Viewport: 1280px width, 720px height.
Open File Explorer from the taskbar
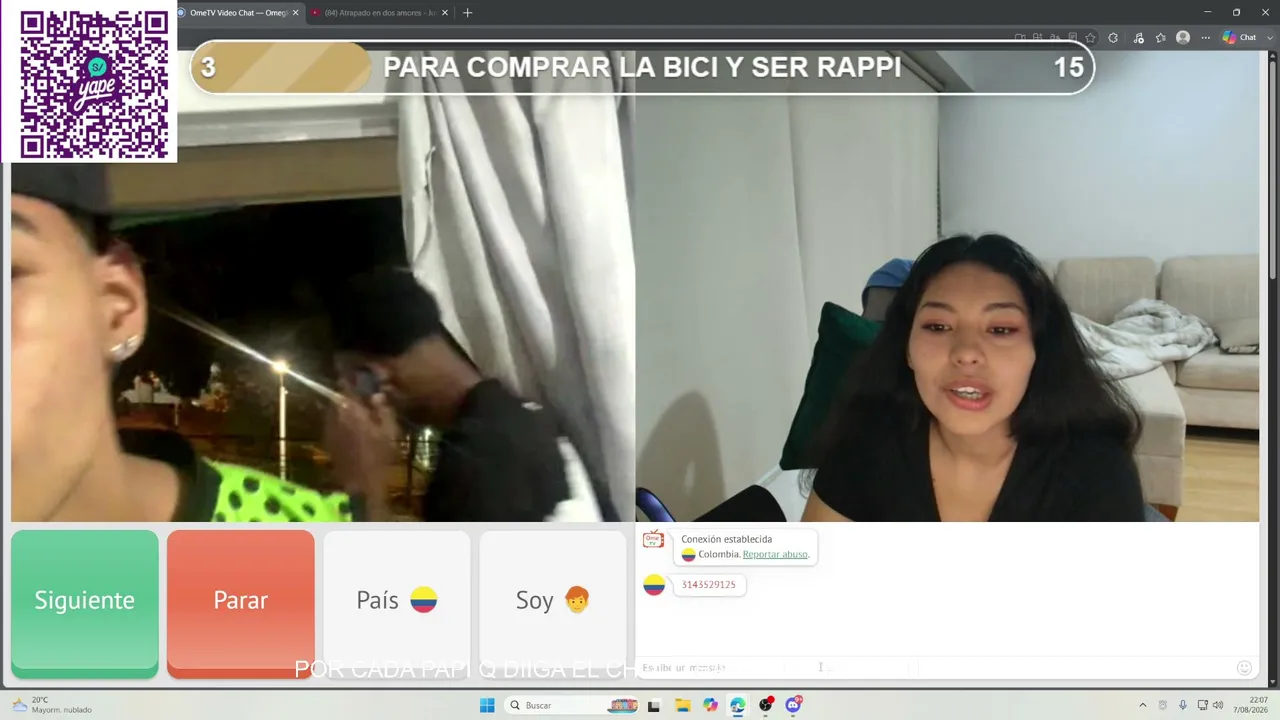click(682, 705)
